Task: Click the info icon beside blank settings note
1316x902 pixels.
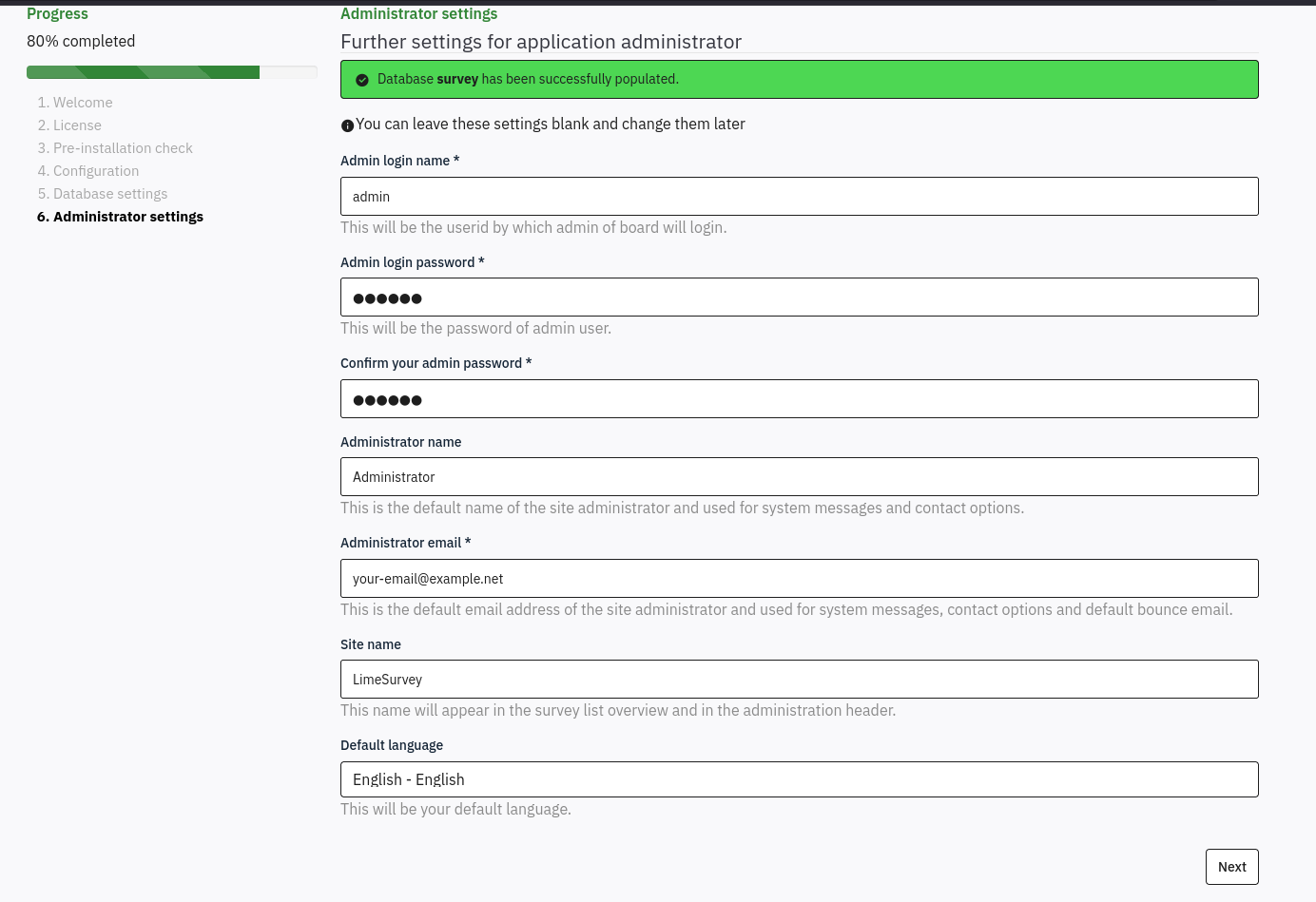Action: tap(347, 125)
